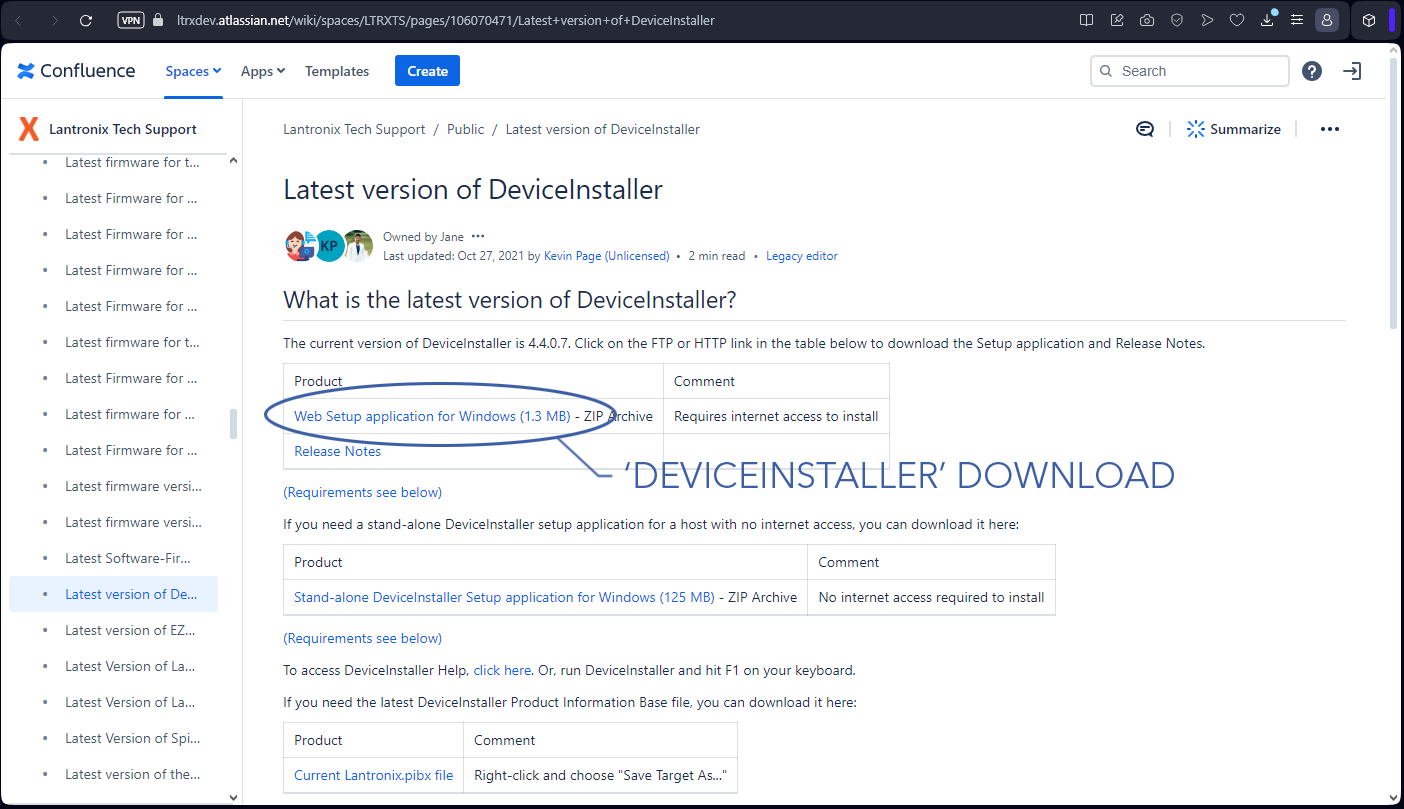Open Lantronix Tech Support space home
This screenshot has width=1404, height=809.
tap(123, 129)
